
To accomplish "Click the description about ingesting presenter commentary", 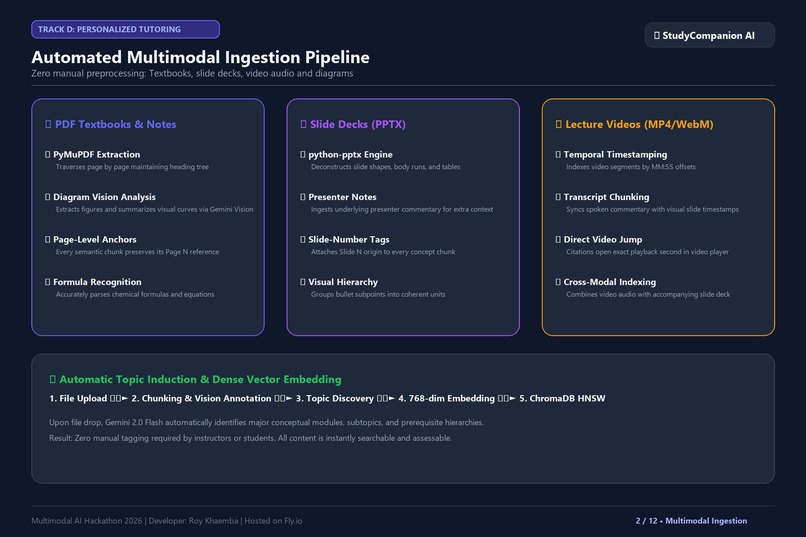I will click(402, 210).
